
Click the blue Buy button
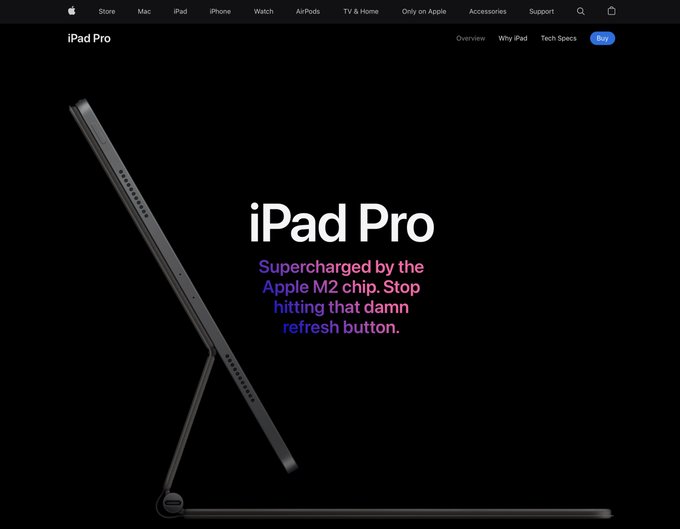[x=602, y=38]
